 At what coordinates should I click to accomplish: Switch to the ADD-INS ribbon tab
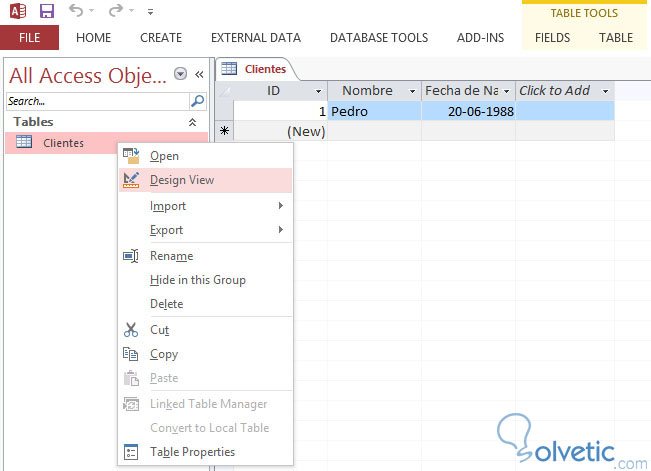480,38
